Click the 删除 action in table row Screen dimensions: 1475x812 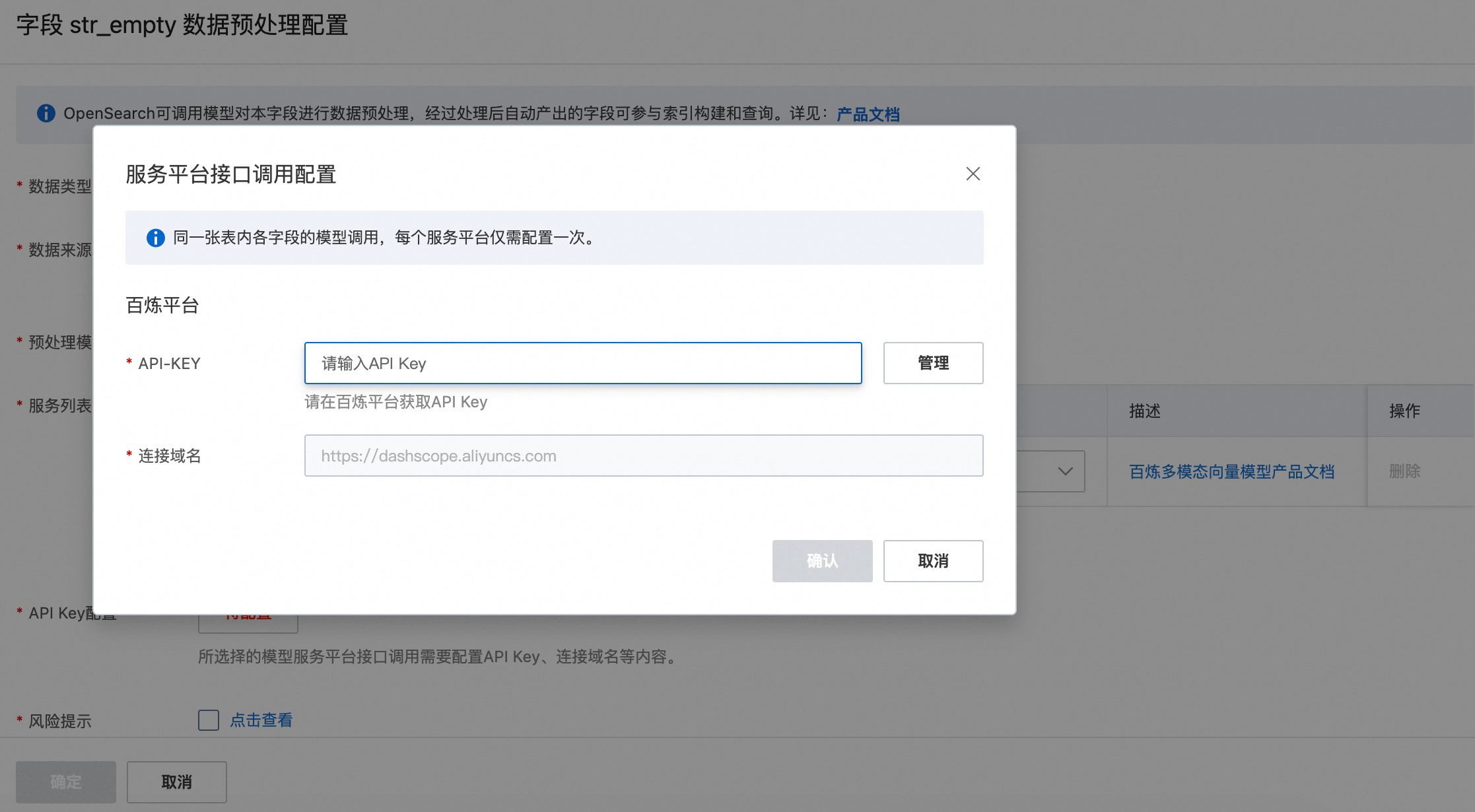click(1404, 471)
